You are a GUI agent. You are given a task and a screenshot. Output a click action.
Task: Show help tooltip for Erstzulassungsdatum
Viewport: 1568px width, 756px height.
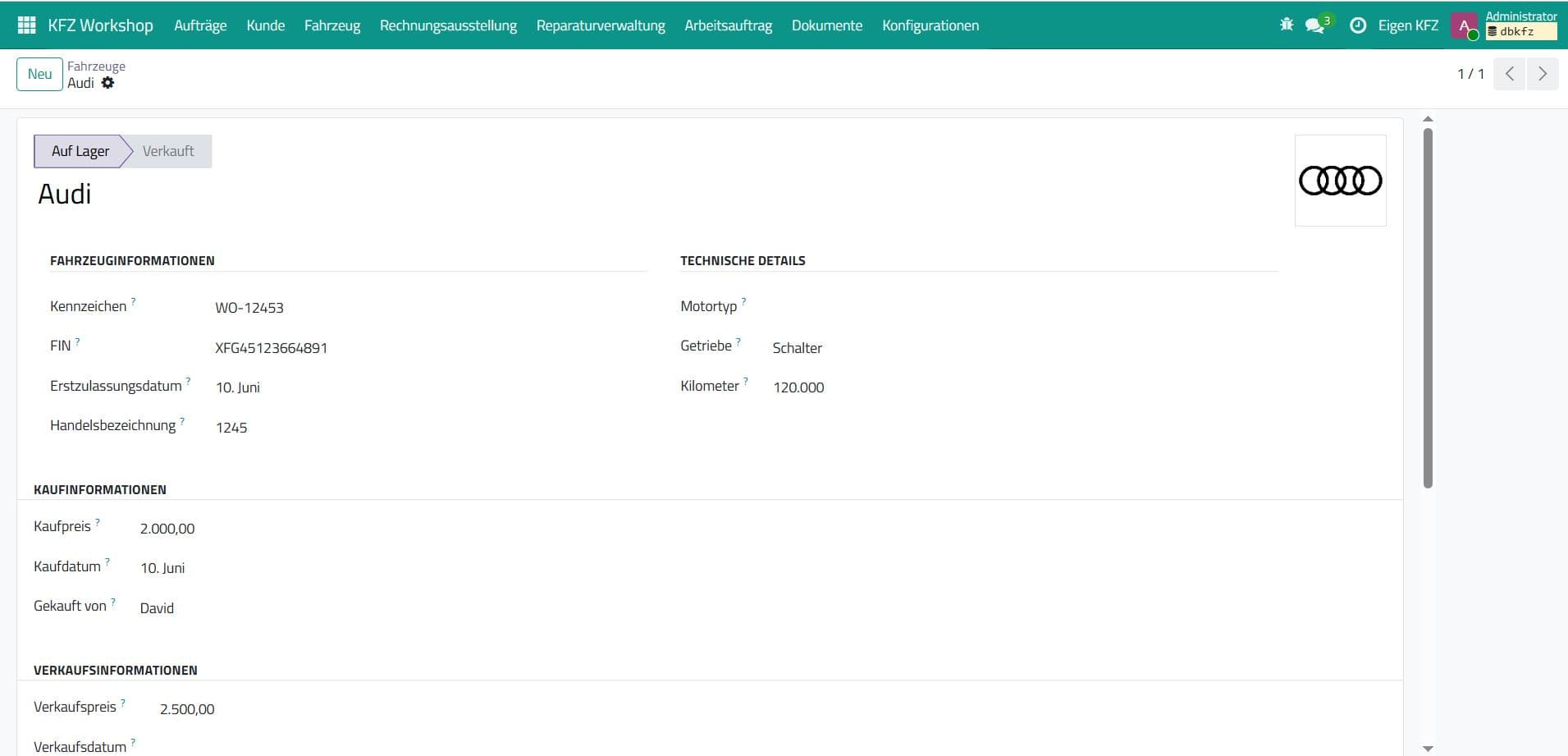pos(188,381)
